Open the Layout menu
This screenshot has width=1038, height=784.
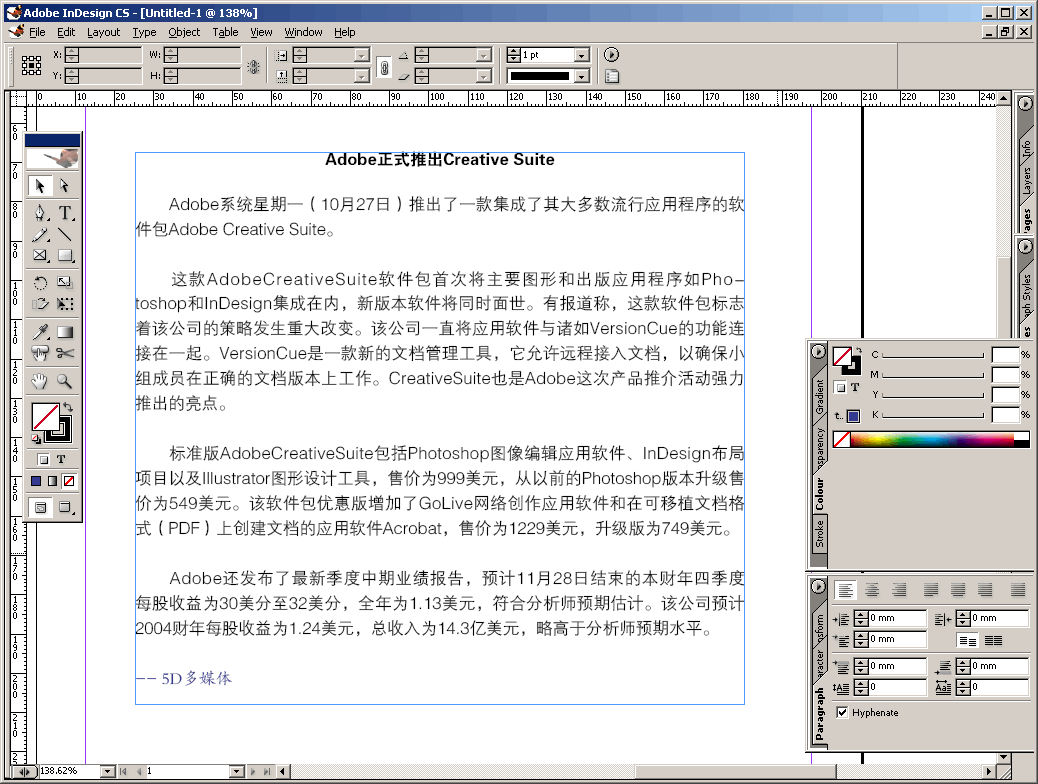click(103, 32)
